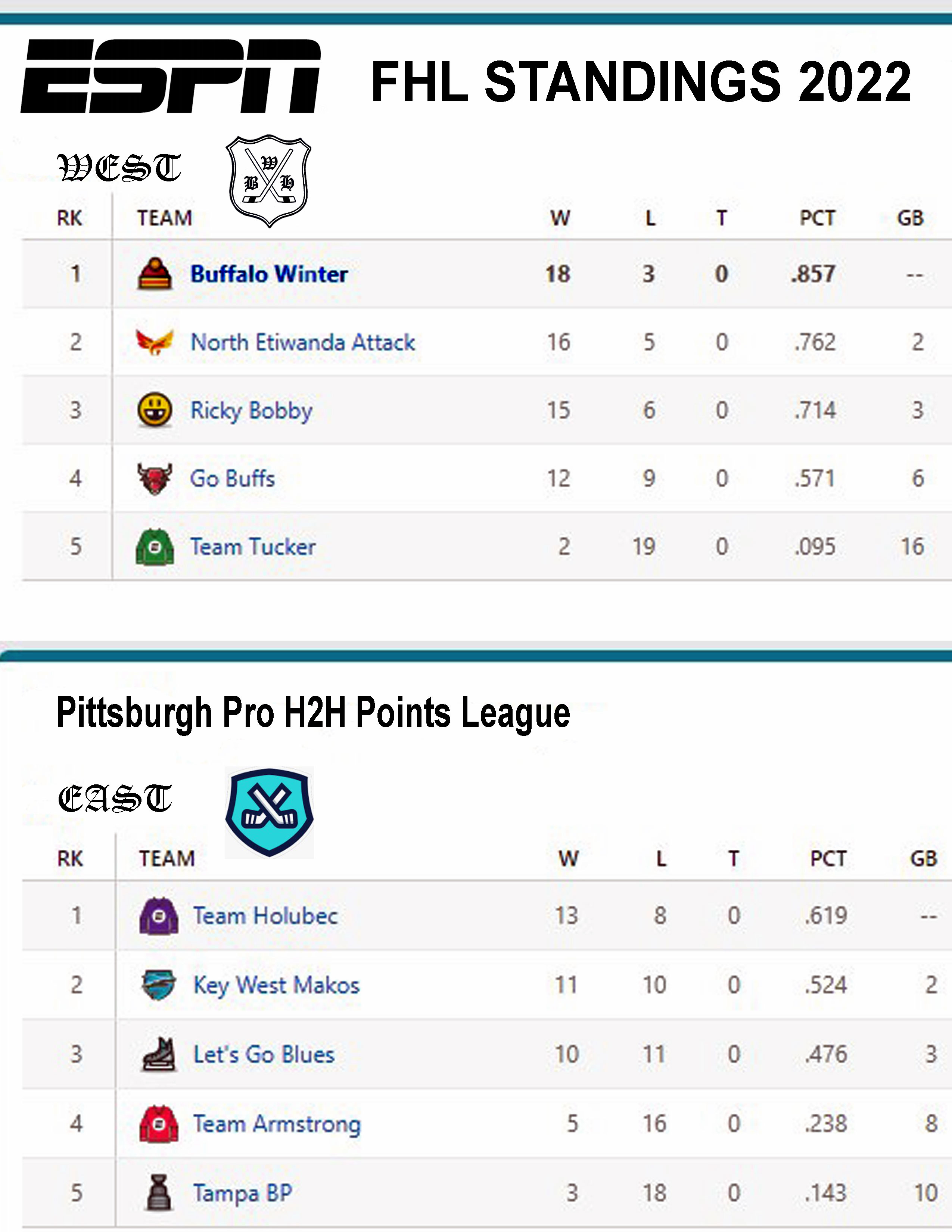The width and height of the screenshot is (952, 1232).
Task: Click the Tampa BP trophy icon
Action: click(159, 1192)
